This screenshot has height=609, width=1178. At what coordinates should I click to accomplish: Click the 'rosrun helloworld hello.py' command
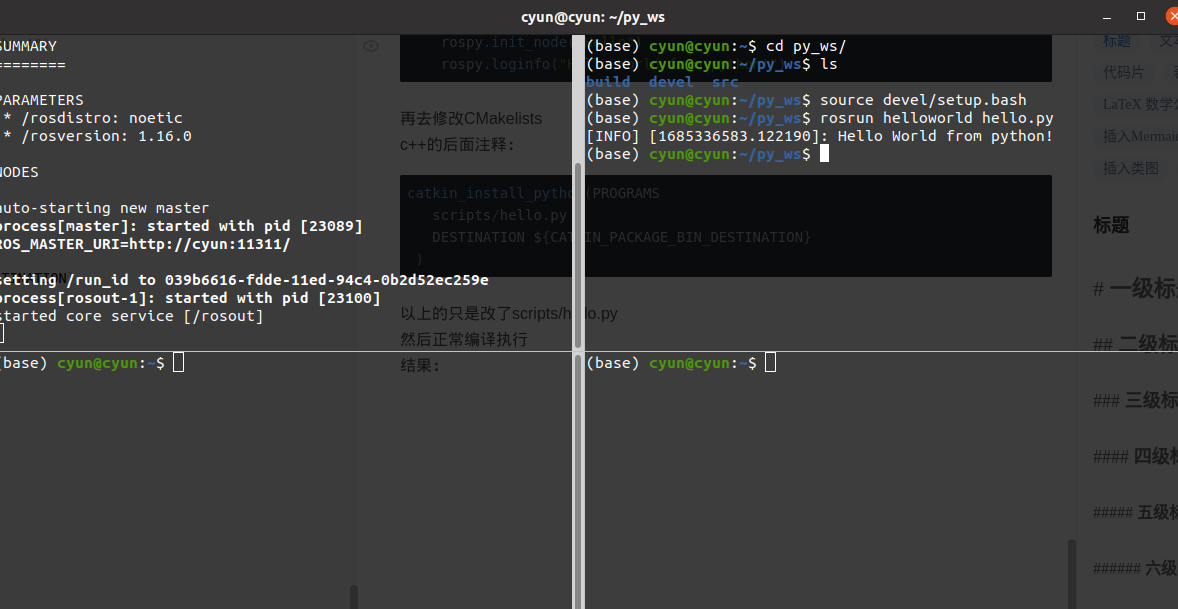pyautogui.click(x=937, y=118)
